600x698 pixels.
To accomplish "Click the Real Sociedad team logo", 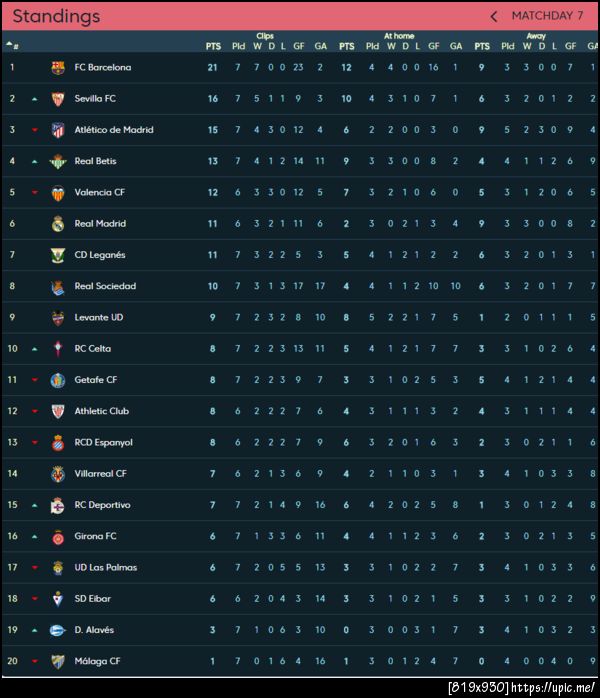I will (58, 286).
